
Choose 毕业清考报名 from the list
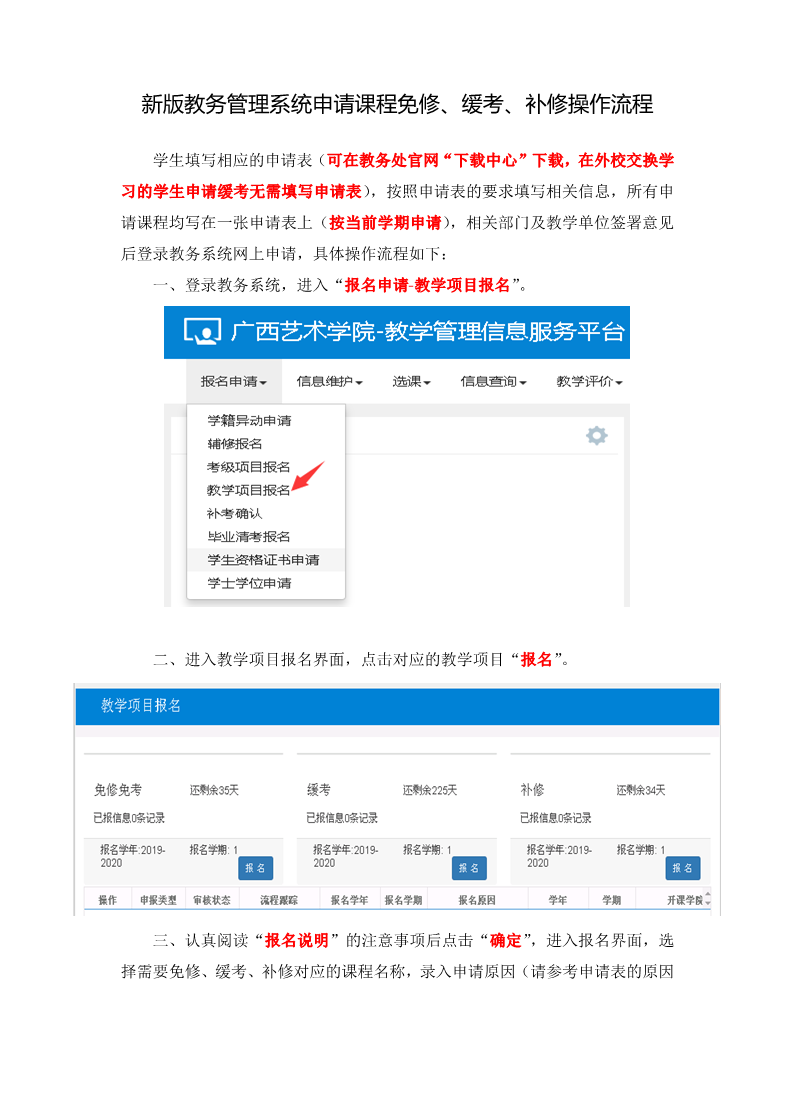[248, 536]
